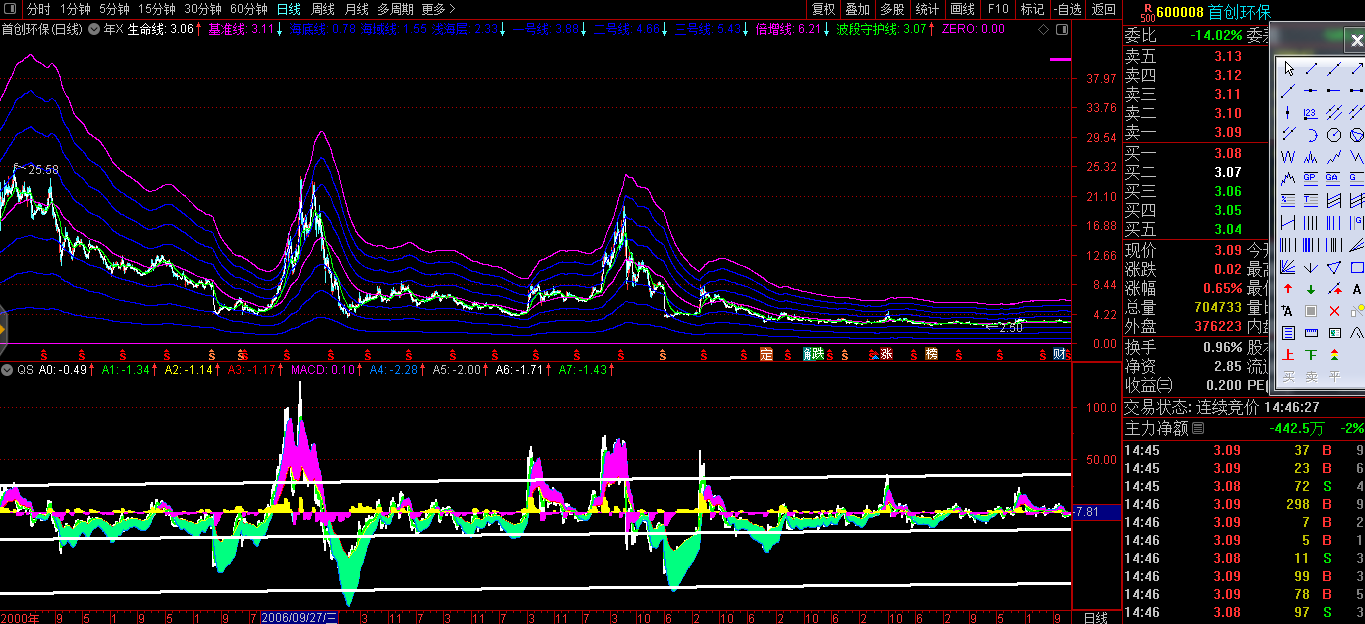Click the 统计 statistics button
Screen dimensions: 1365x624
pos(927,9)
